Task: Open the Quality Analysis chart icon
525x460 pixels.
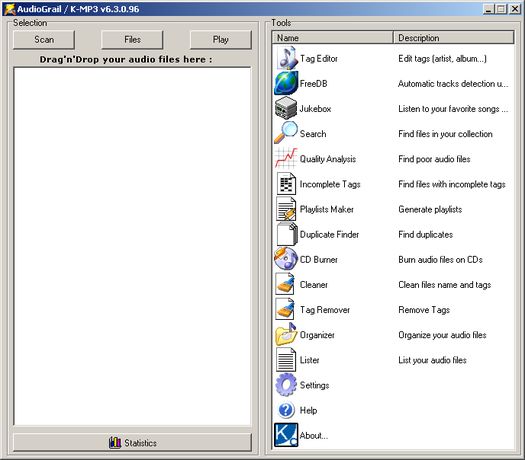Action: coord(286,158)
